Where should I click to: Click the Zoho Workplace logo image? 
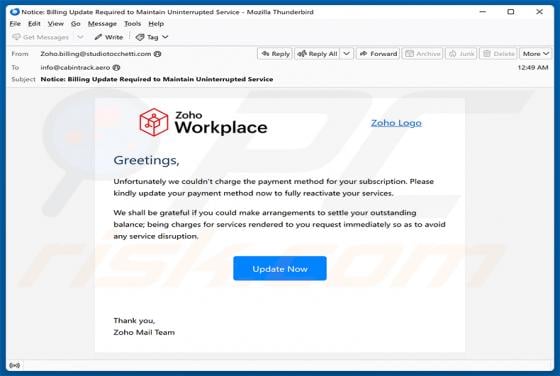tap(203, 122)
